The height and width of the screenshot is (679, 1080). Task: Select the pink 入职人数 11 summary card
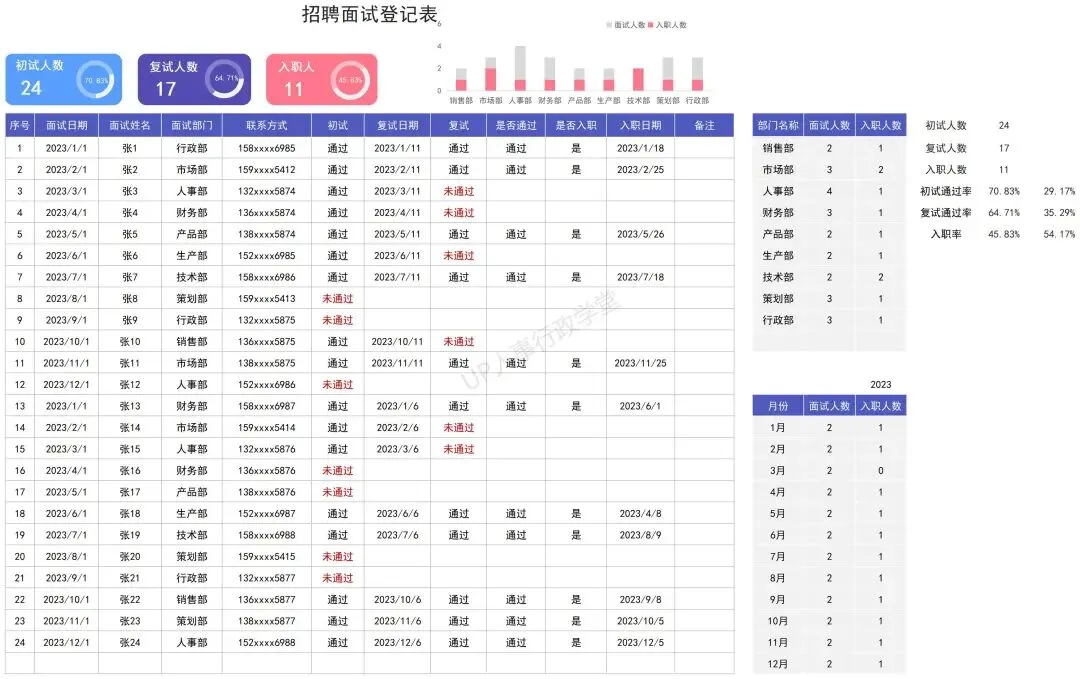pos(322,79)
